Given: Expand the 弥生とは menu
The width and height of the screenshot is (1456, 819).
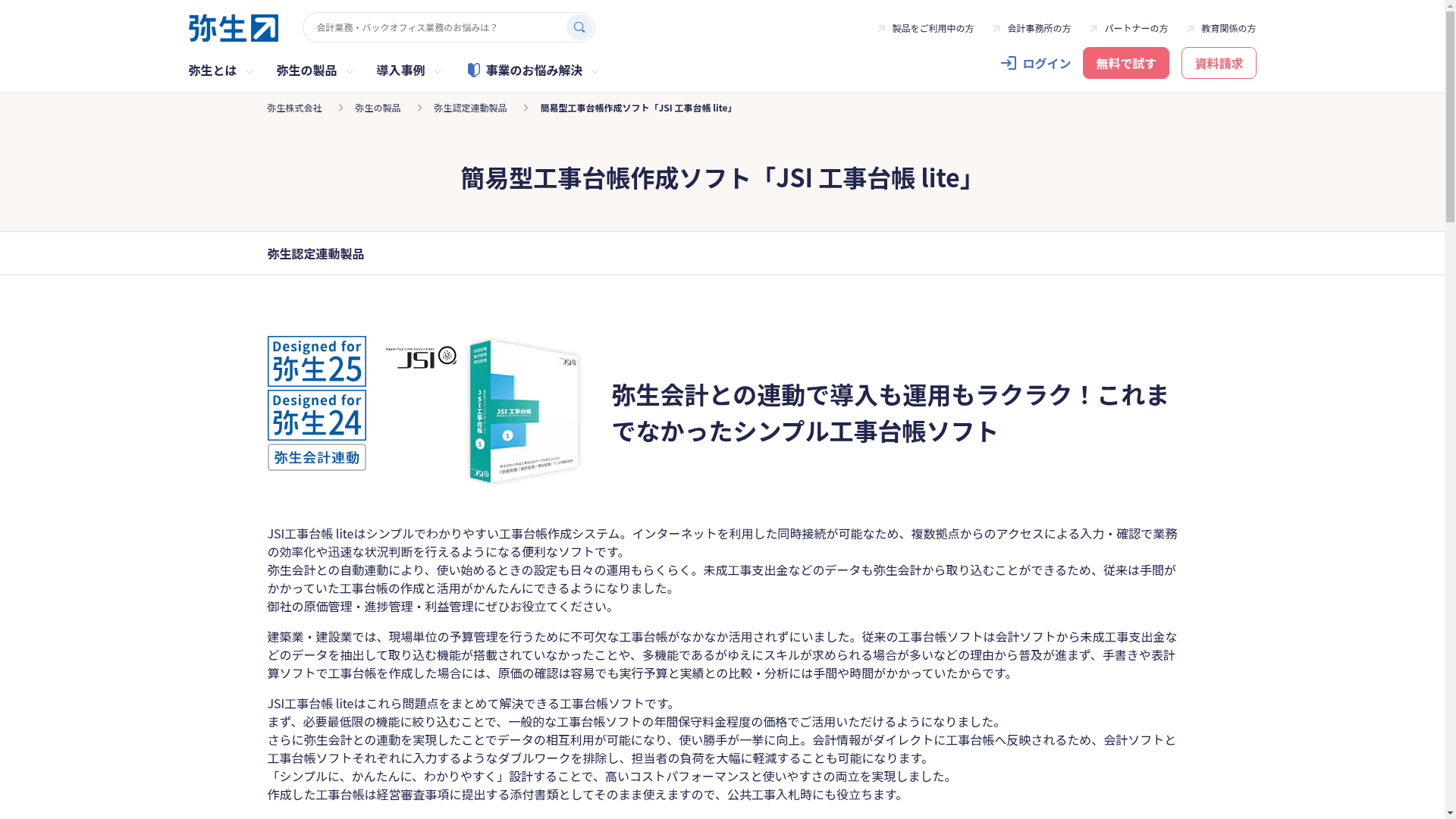Looking at the screenshot, I should click(x=220, y=71).
